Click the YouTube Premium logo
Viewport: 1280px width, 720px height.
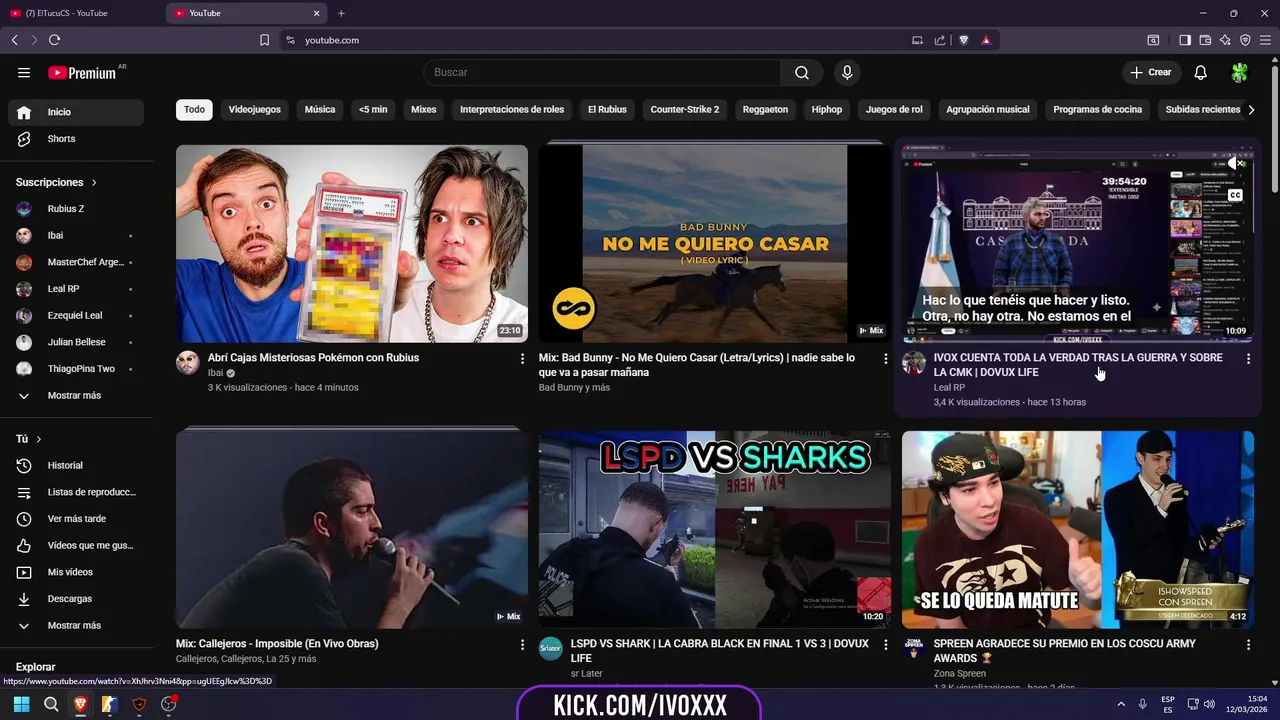pyautogui.click(x=82, y=73)
